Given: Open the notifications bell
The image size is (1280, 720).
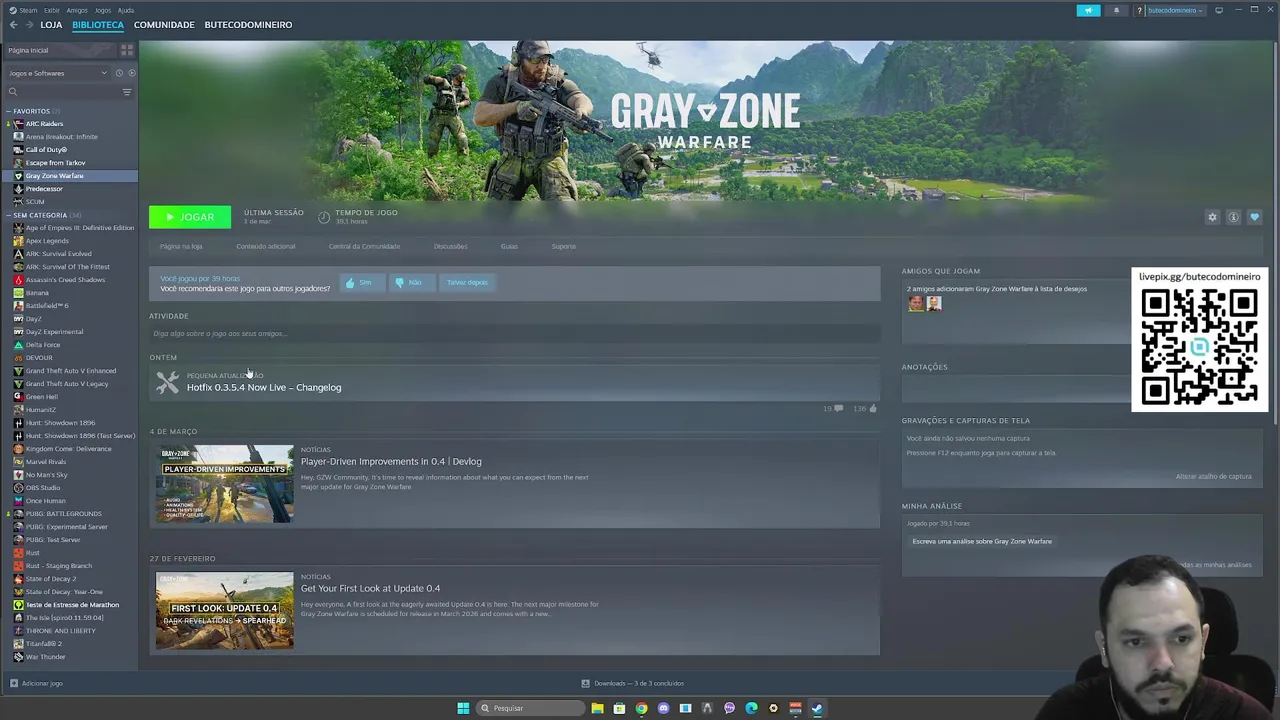Looking at the screenshot, I should (x=1116, y=10).
